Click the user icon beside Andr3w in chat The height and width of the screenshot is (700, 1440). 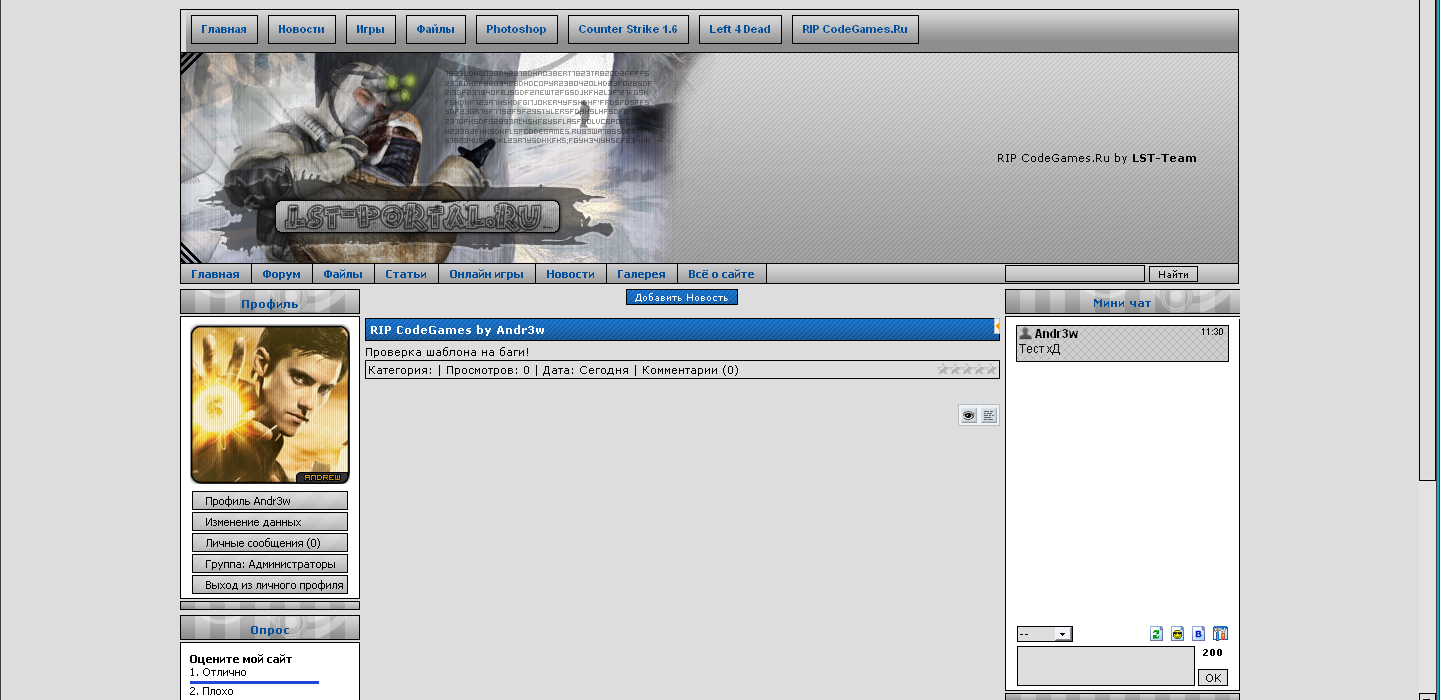pyautogui.click(x=1025, y=333)
